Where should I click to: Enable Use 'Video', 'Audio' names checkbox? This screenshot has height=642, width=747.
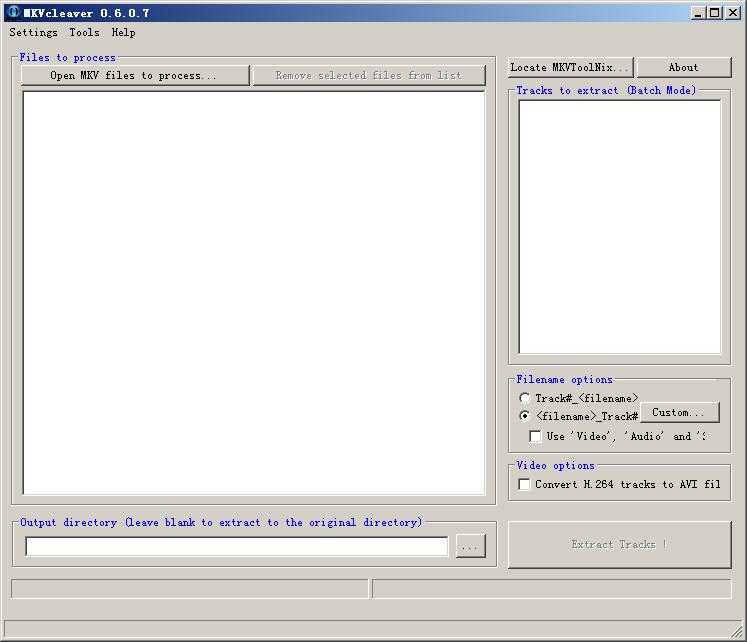click(x=535, y=436)
